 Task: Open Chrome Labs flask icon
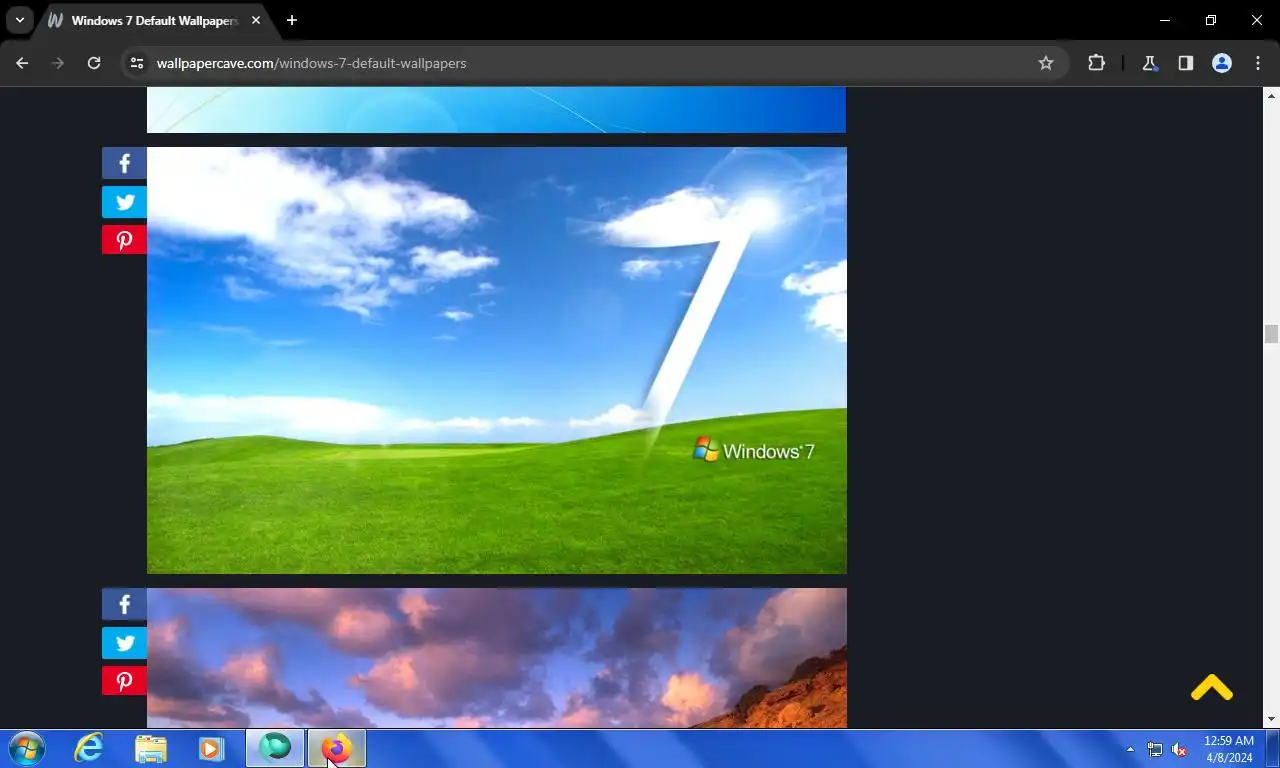pos(1149,63)
